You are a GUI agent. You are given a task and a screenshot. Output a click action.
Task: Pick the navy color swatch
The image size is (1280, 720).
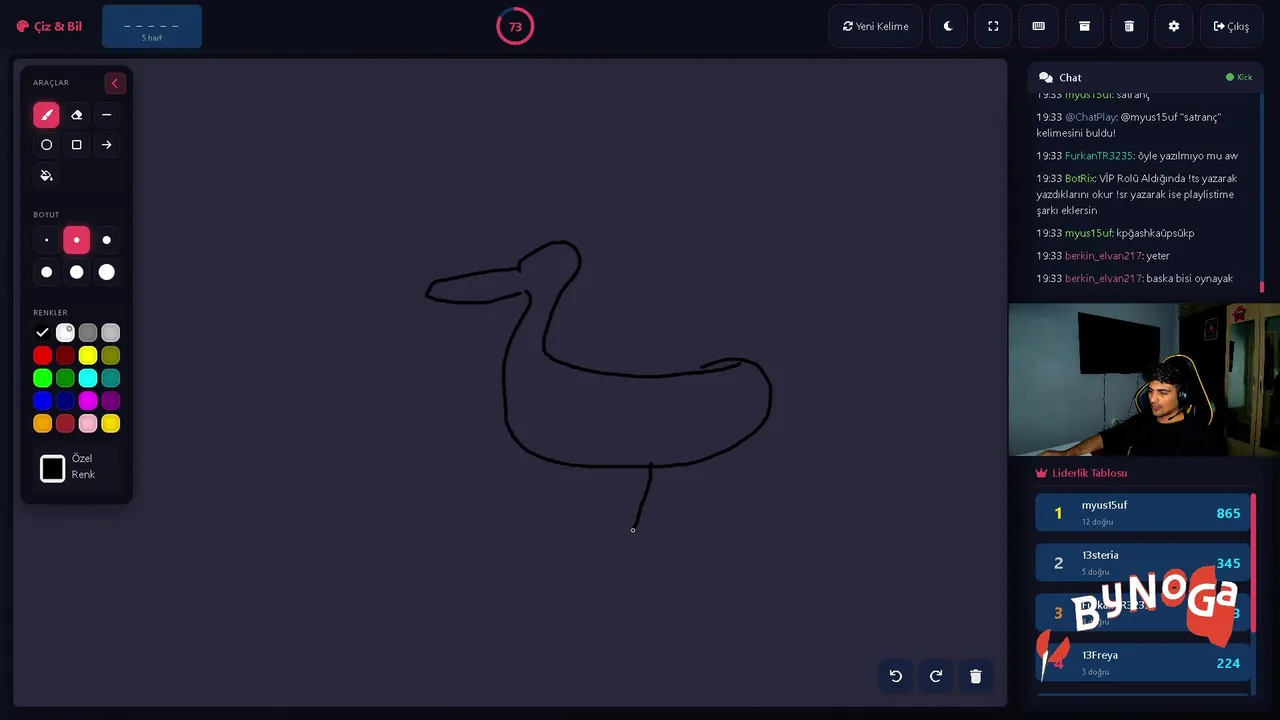65,401
